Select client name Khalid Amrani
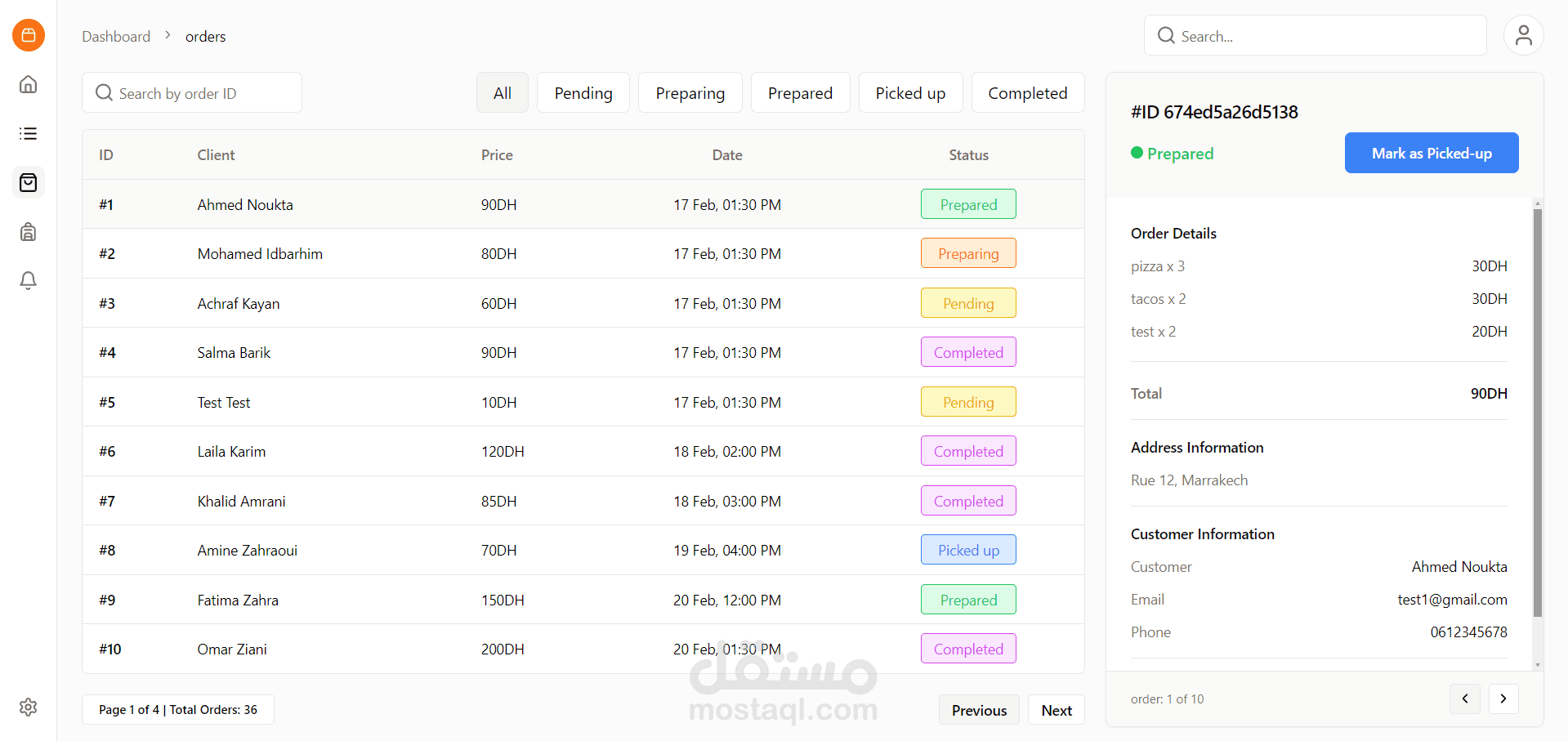The image size is (1568, 741). [x=241, y=501]
